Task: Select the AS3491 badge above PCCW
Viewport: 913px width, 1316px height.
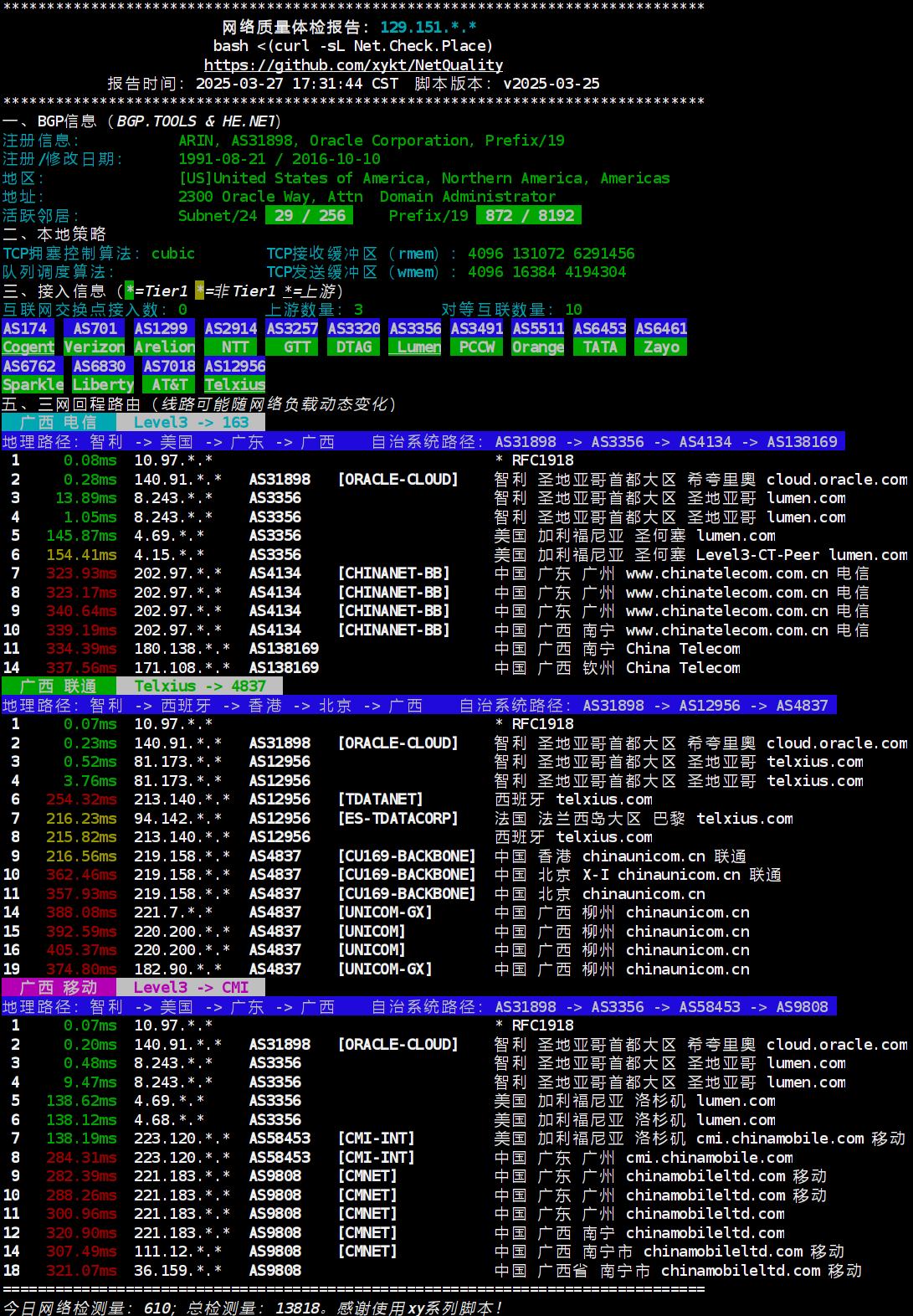Action: 477,328
